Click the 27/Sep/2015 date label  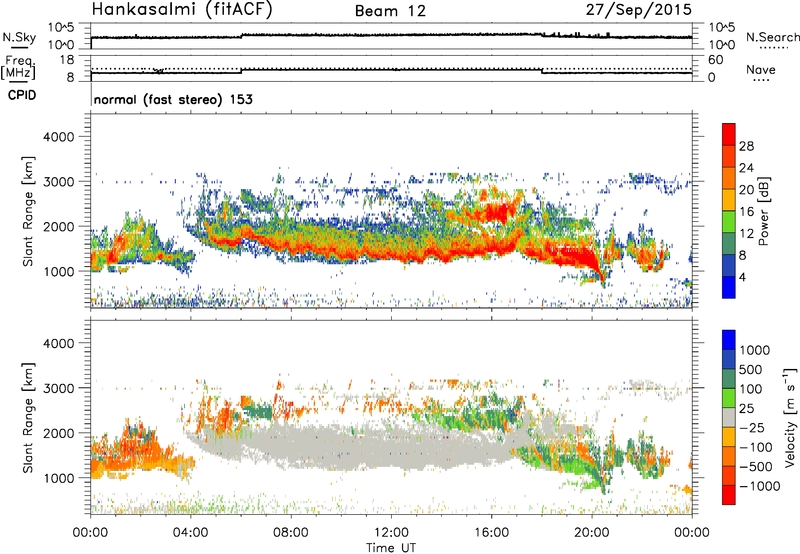[x=639, y=9]
